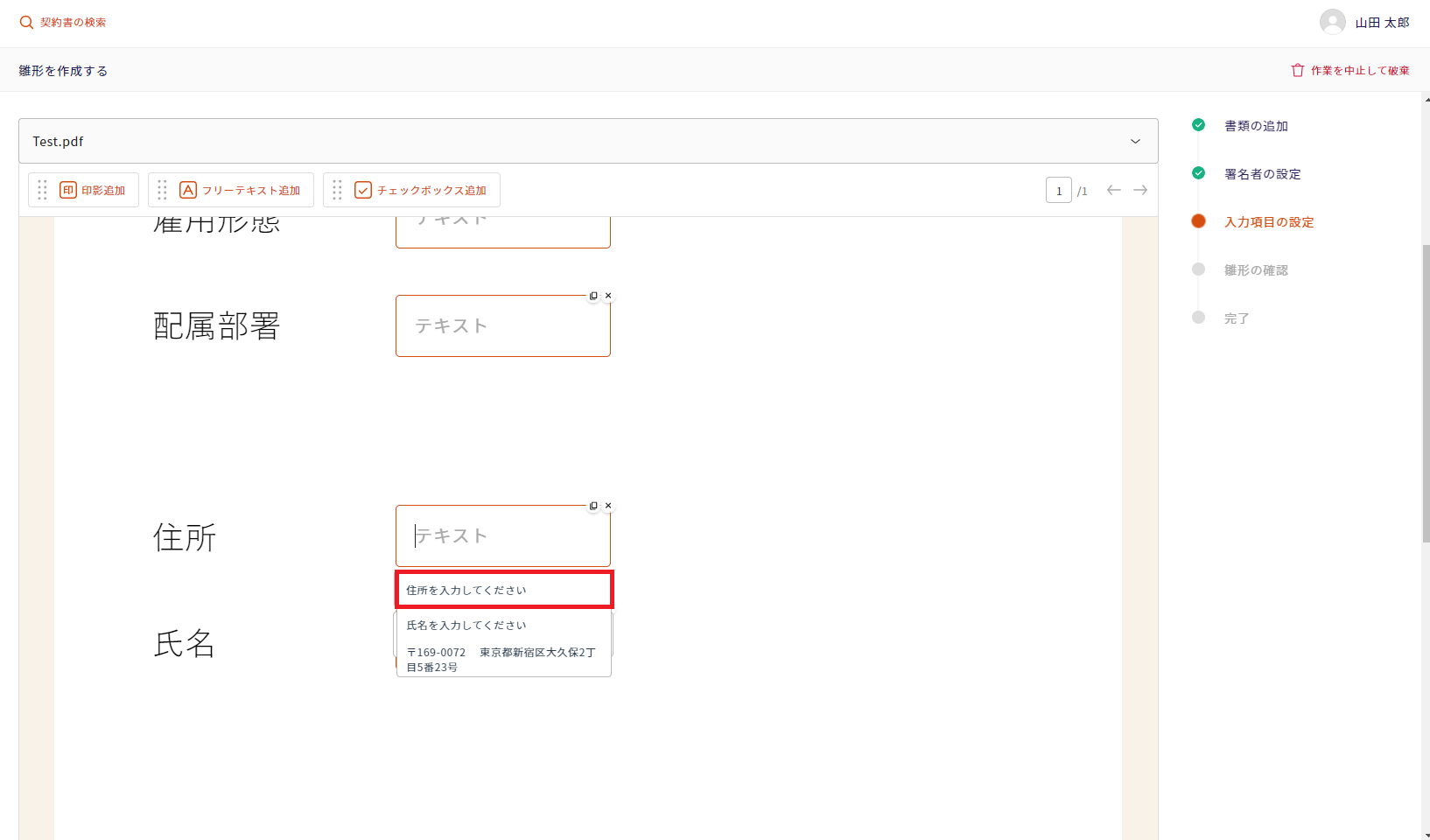
Task: Choose the 〒169-0072 address suggestion
Action: (x=503, y=660)
